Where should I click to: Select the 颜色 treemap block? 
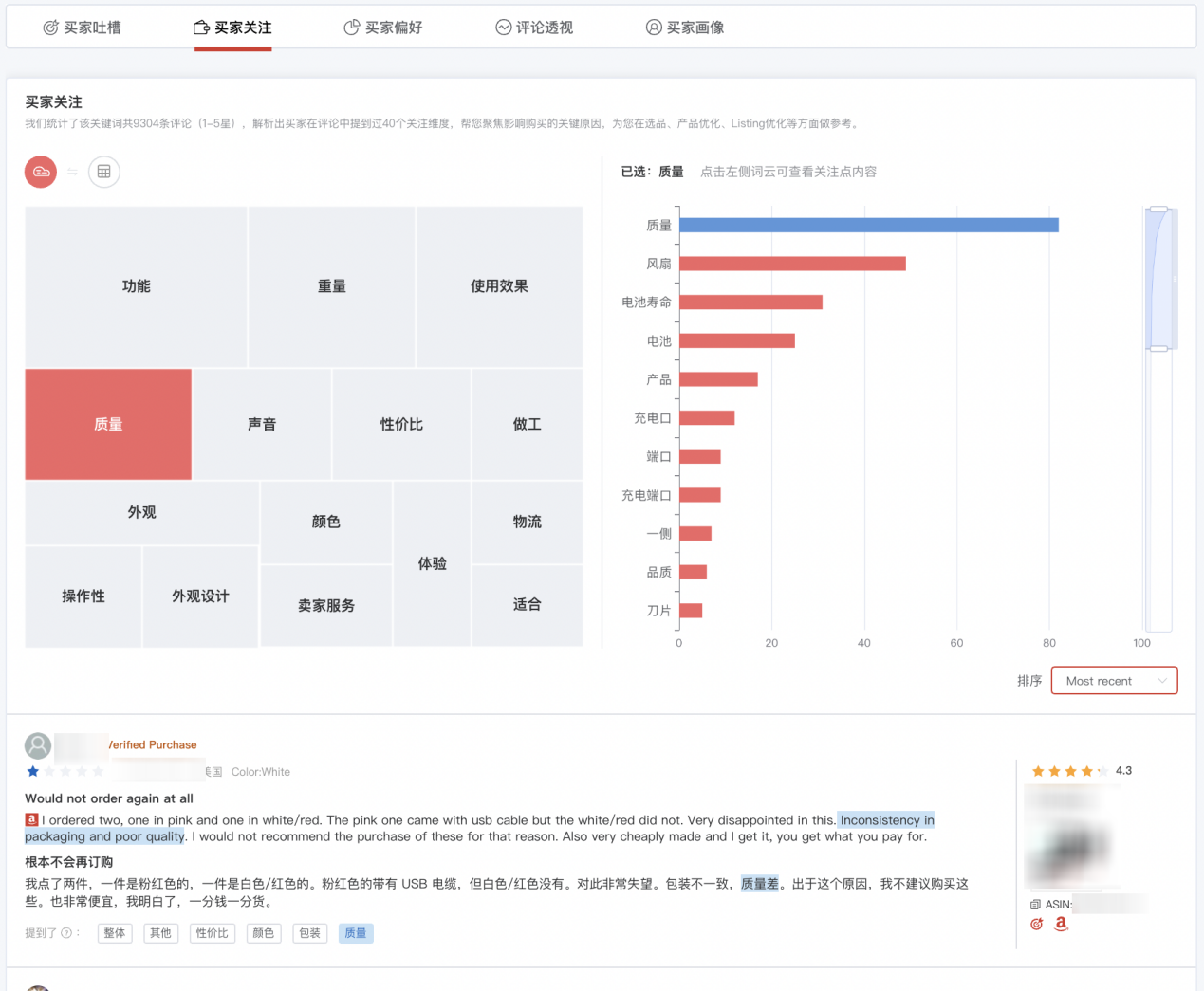(326, 522)
